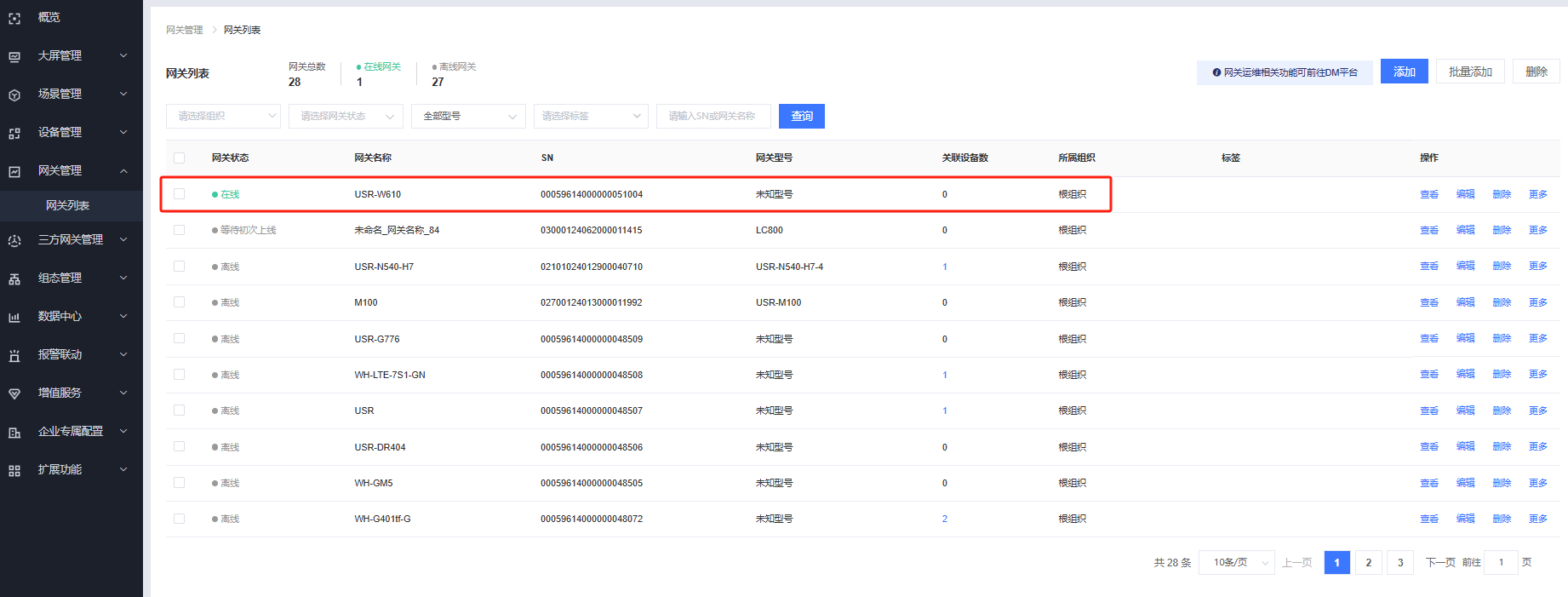The width and height of the screenshot is (1568, 597).
Task: Check the box for the M100 gateway
Action: click(179, 302)
